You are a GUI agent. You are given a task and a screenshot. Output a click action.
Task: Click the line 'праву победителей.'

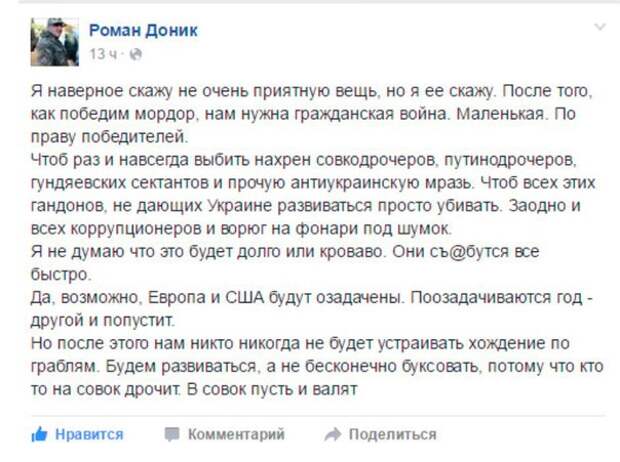[x=110, y=137]
